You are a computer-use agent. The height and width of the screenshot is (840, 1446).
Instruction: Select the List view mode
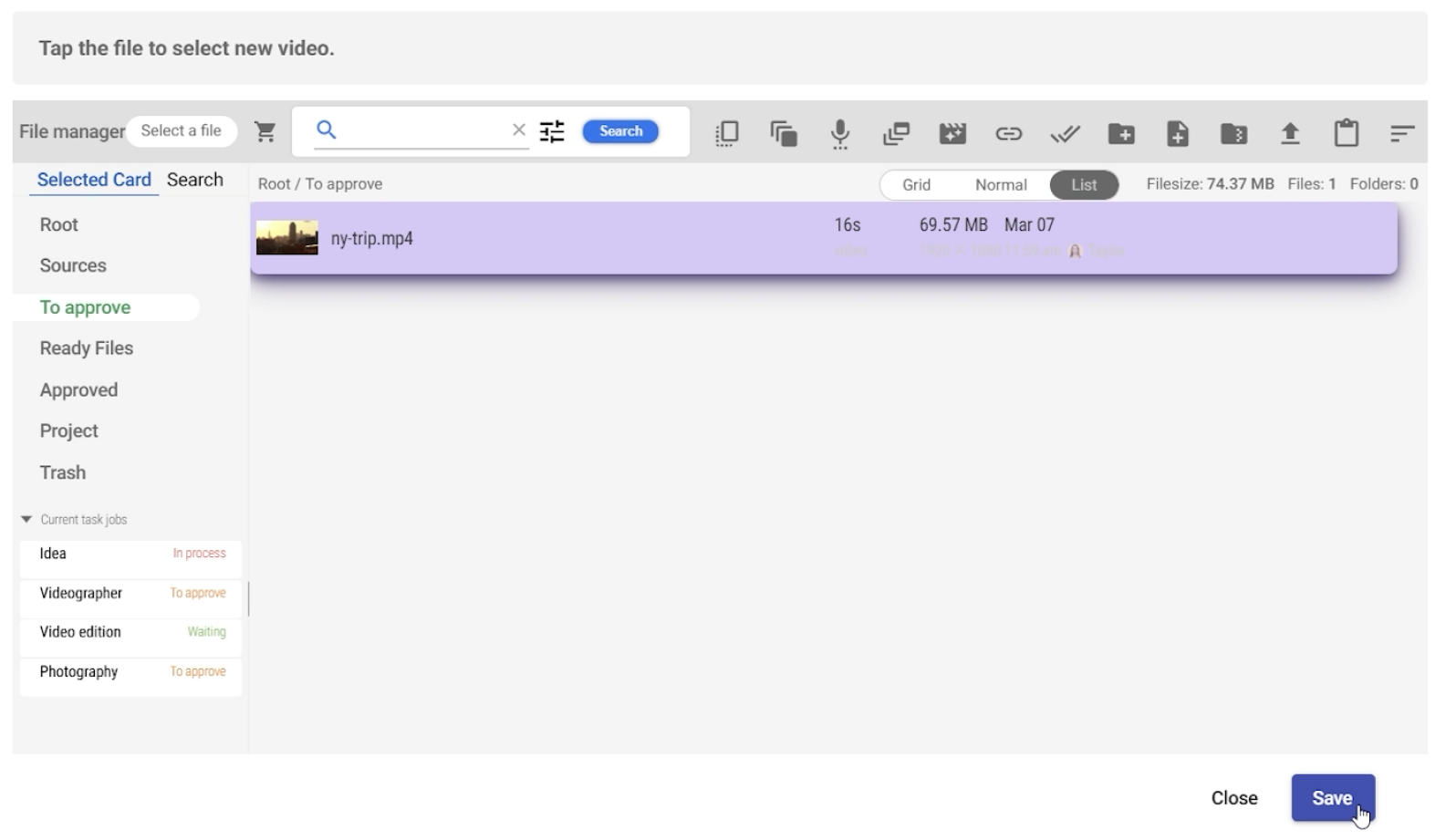(x=1084, y=185)
